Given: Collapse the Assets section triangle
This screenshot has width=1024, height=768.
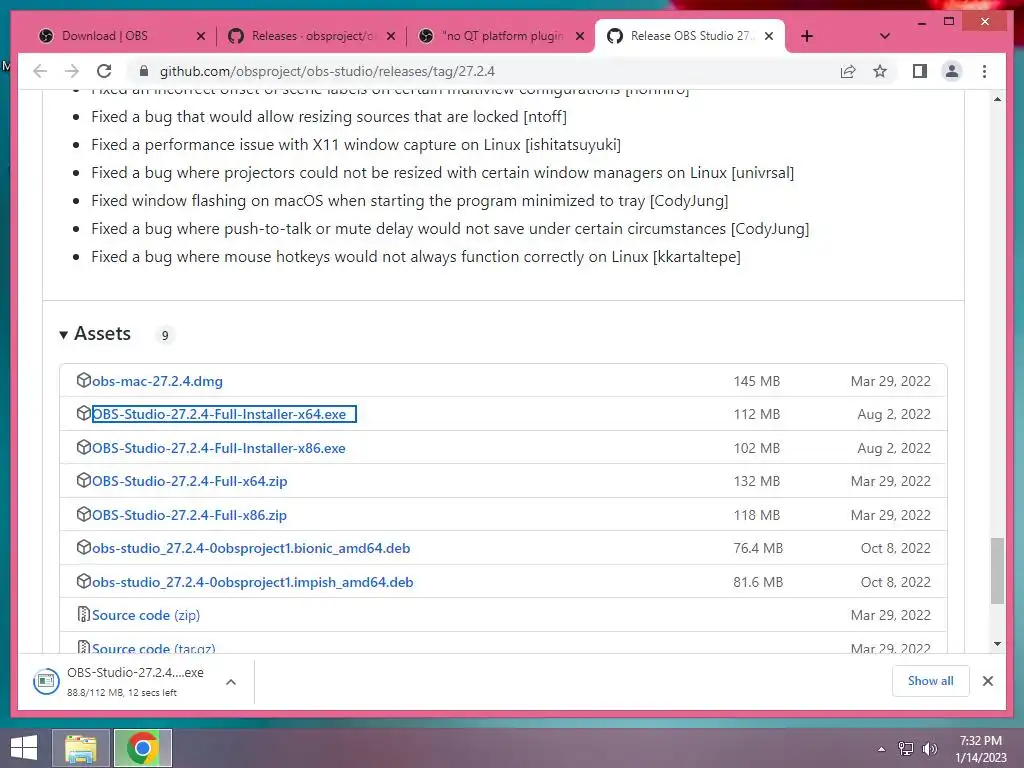Looking at the screenshot, I should pyautogui.click(x=63, y=335).
